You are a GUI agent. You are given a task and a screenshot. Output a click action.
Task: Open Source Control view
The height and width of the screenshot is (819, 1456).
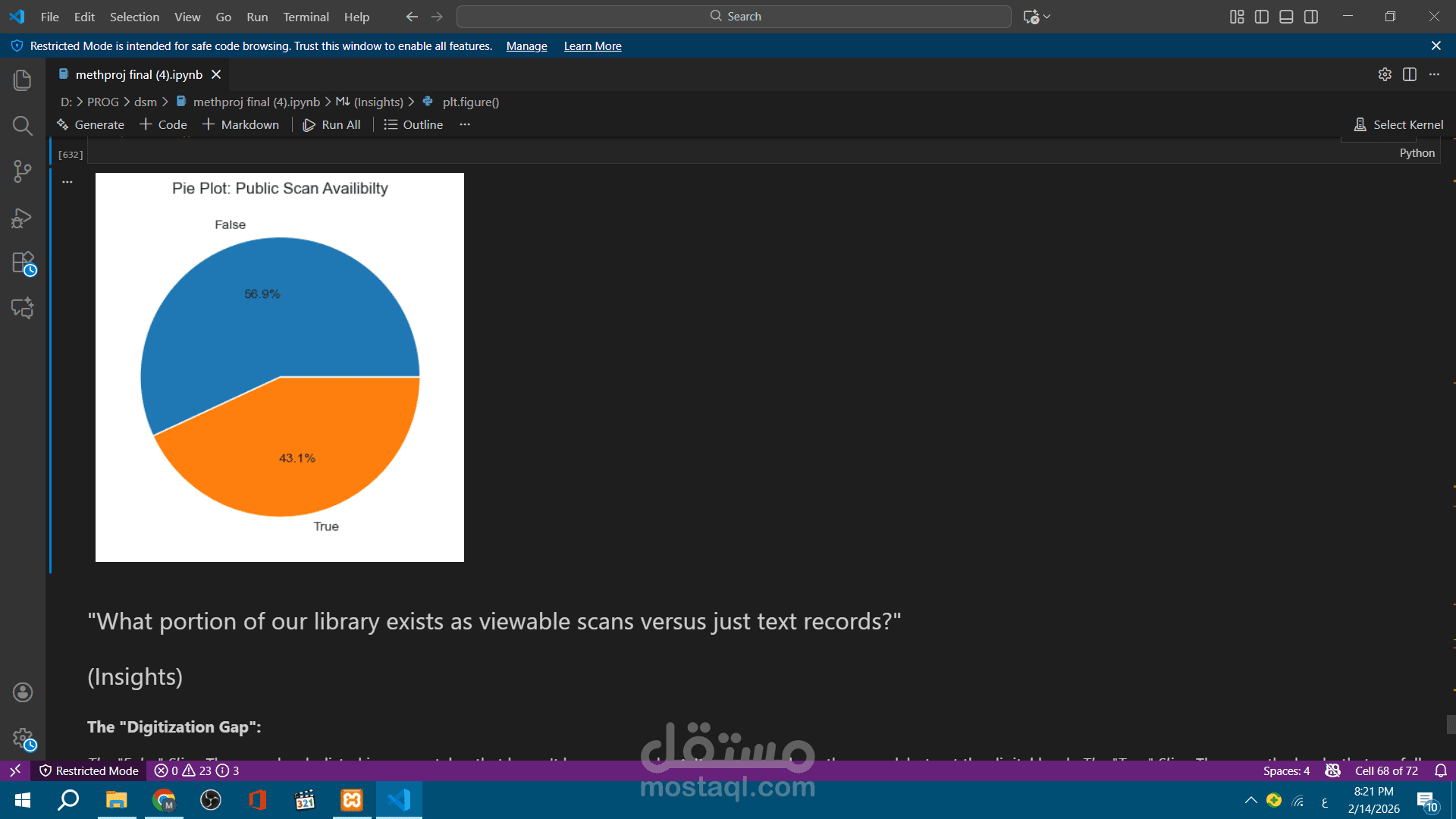click(23, 171)
